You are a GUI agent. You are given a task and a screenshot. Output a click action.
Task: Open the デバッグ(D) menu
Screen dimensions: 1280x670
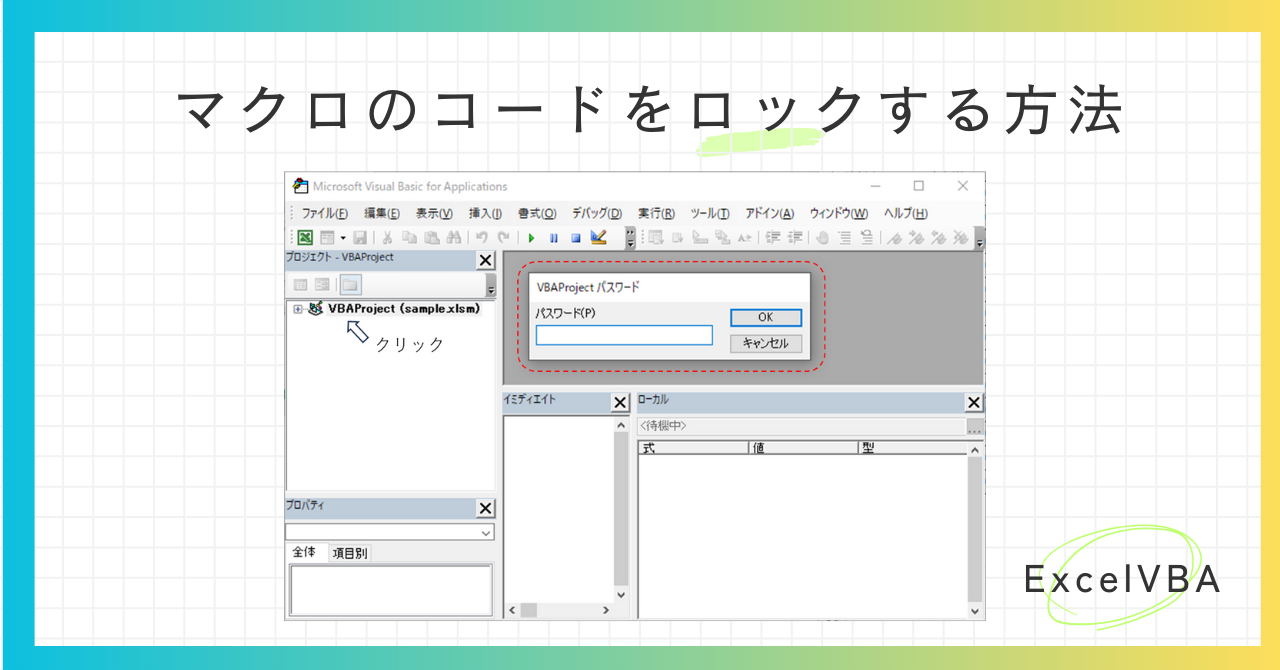(x=597, y=213)
